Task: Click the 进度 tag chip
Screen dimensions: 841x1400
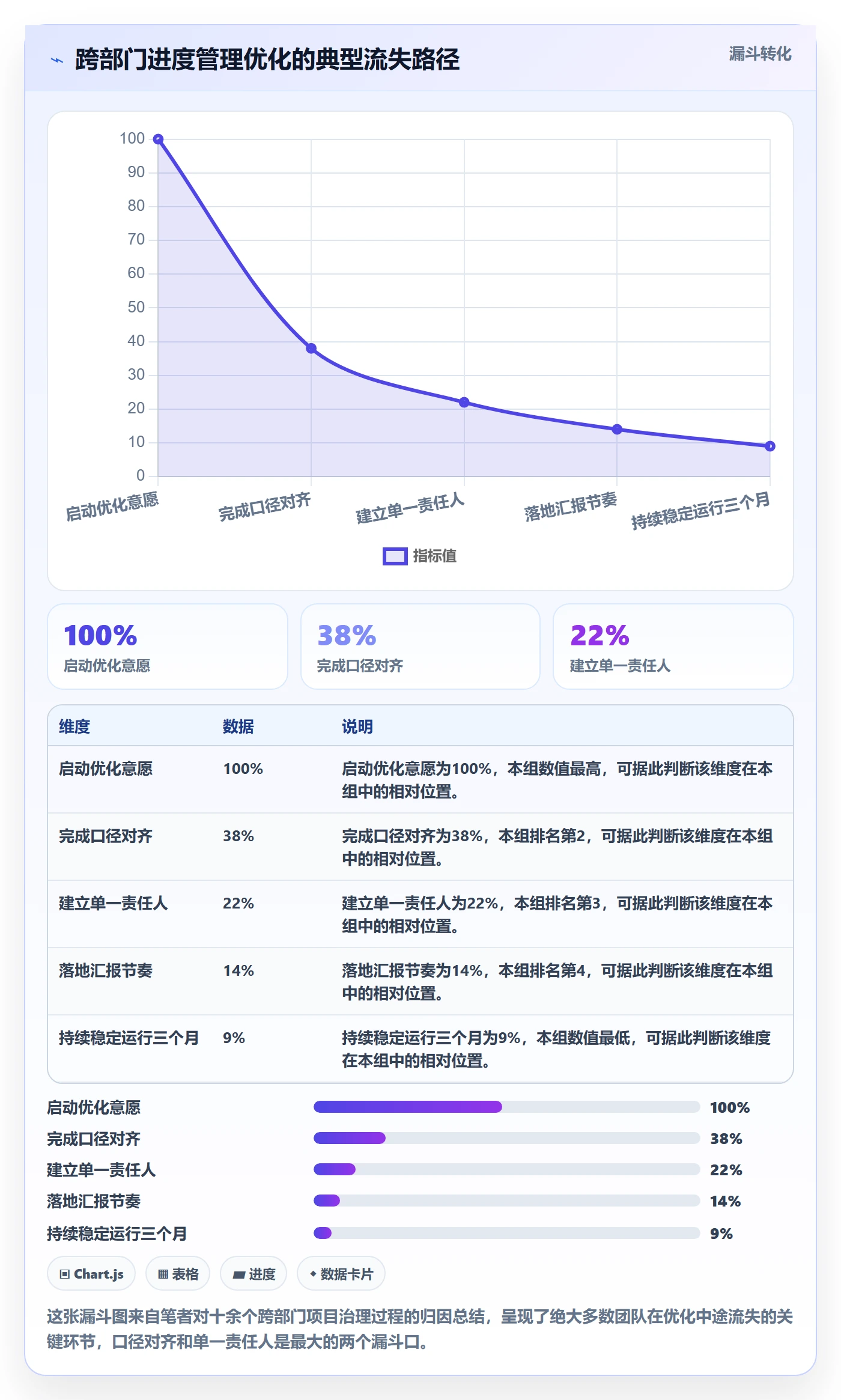Action: tap(254, 1273)
